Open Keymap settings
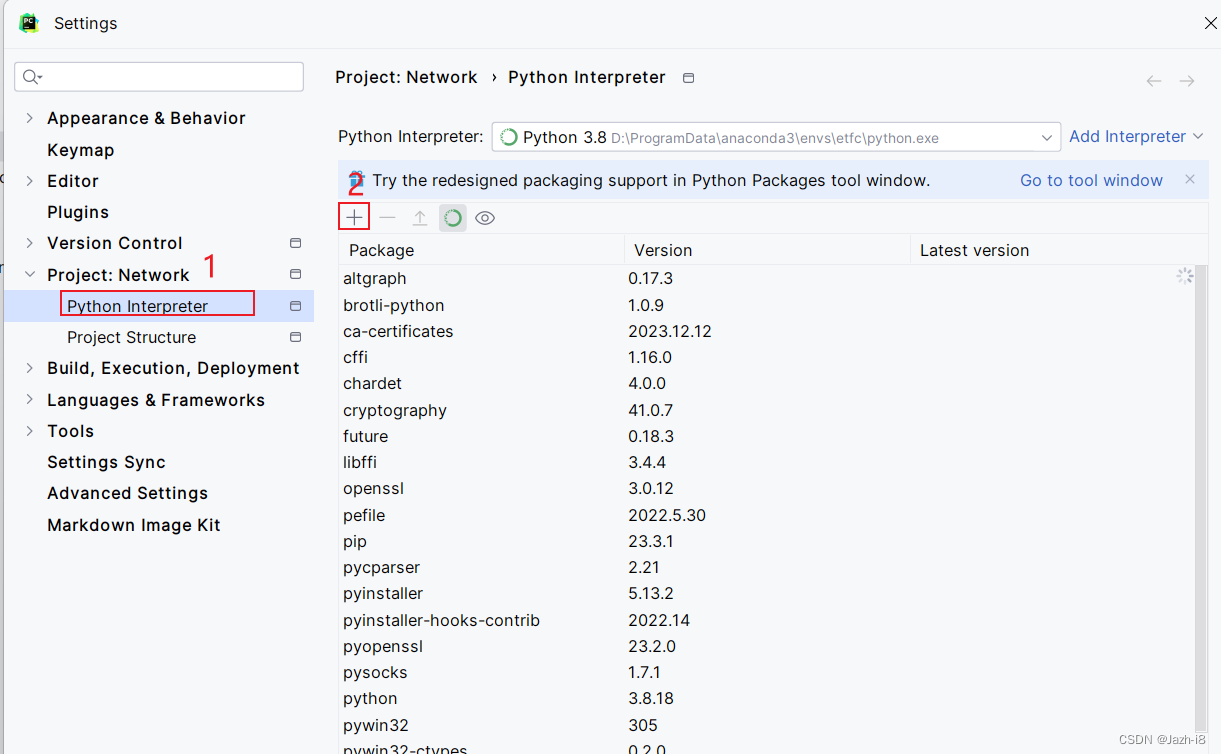1221x754 pixels. 81,150
